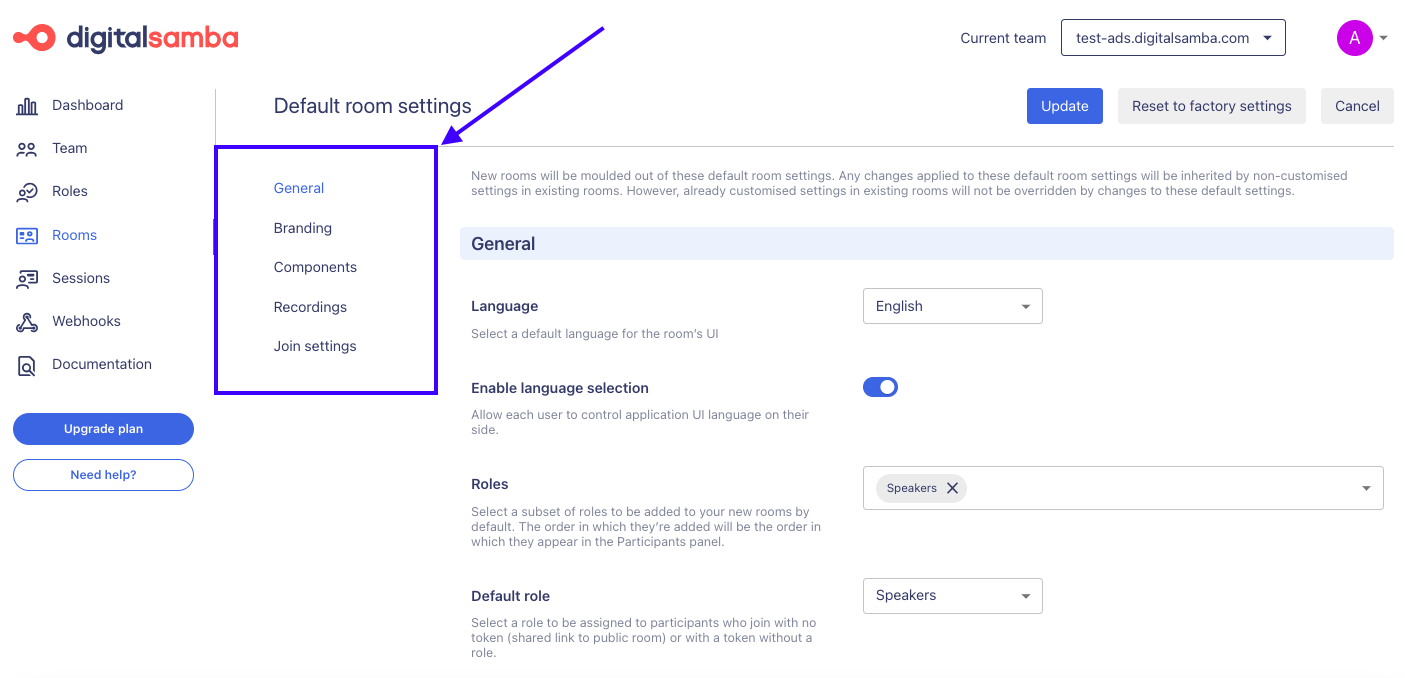Click Reset to factory settings

(1211, 105)
